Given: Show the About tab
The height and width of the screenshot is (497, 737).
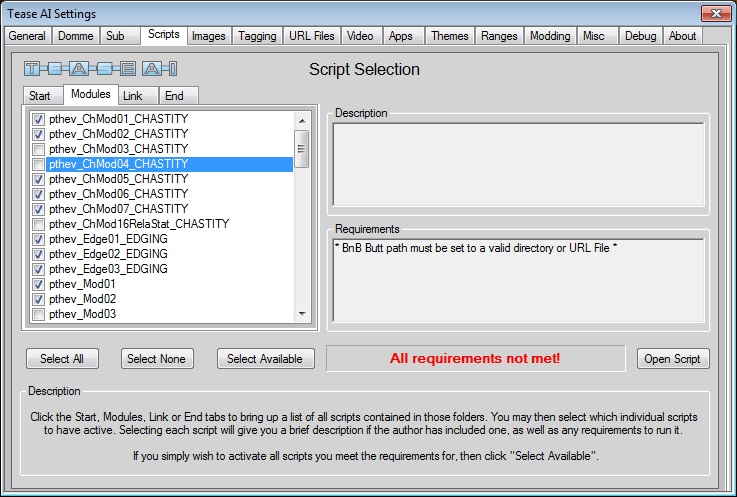Looking at the screenshot, I should pyautogui.click(x=682, y=36).
